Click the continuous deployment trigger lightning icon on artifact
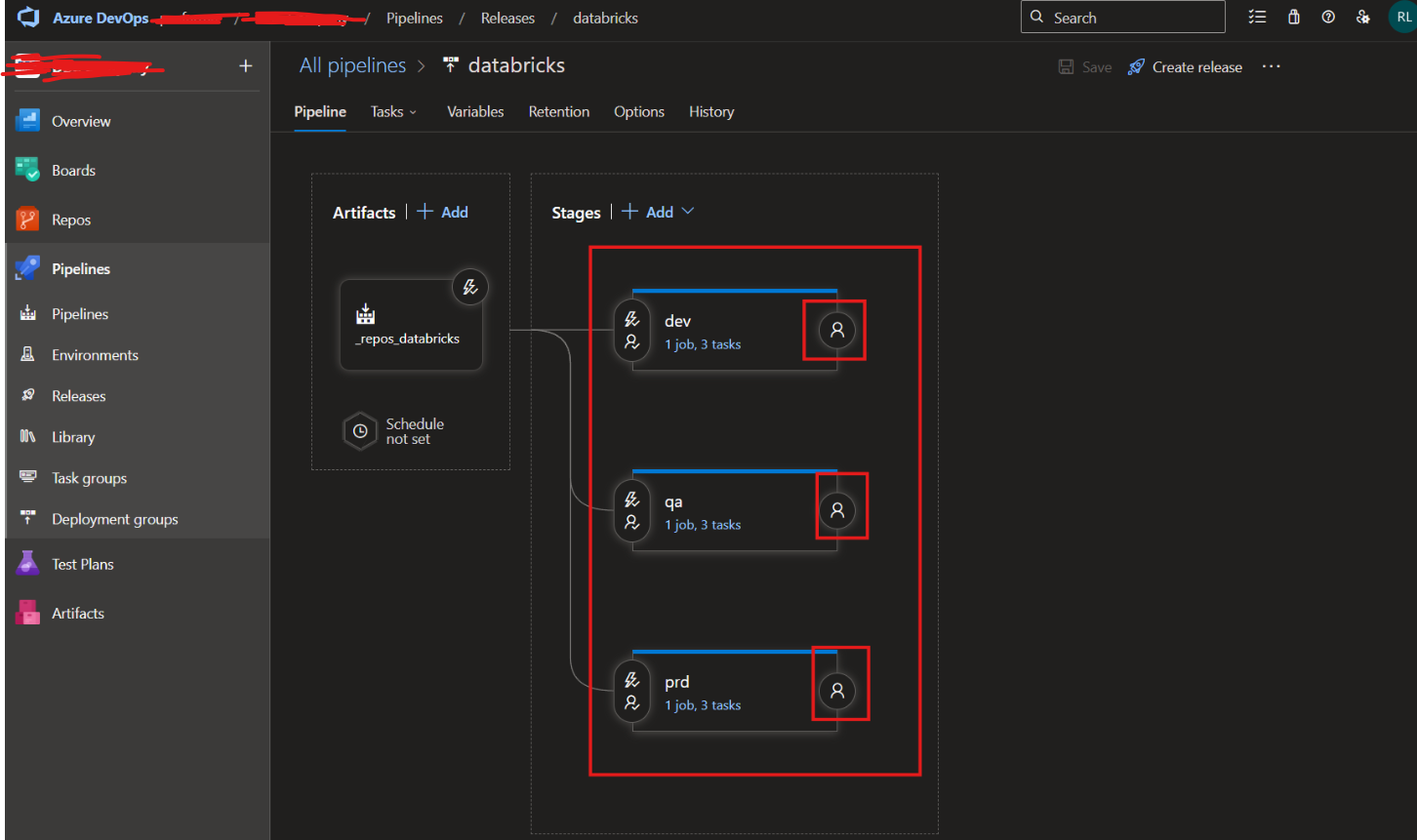Screen dimensions: 1417x840 tap(470, 287)
